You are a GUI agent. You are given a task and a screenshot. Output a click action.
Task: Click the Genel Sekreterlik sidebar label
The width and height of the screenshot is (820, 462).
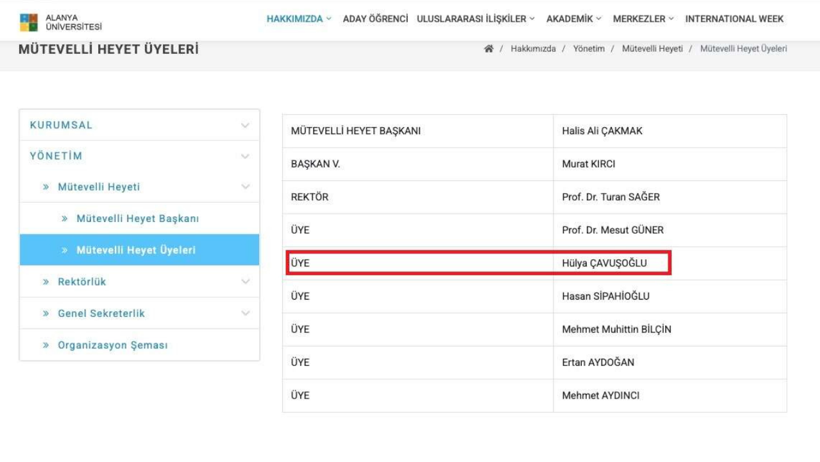pyautogui.click(x=101, y=313)
